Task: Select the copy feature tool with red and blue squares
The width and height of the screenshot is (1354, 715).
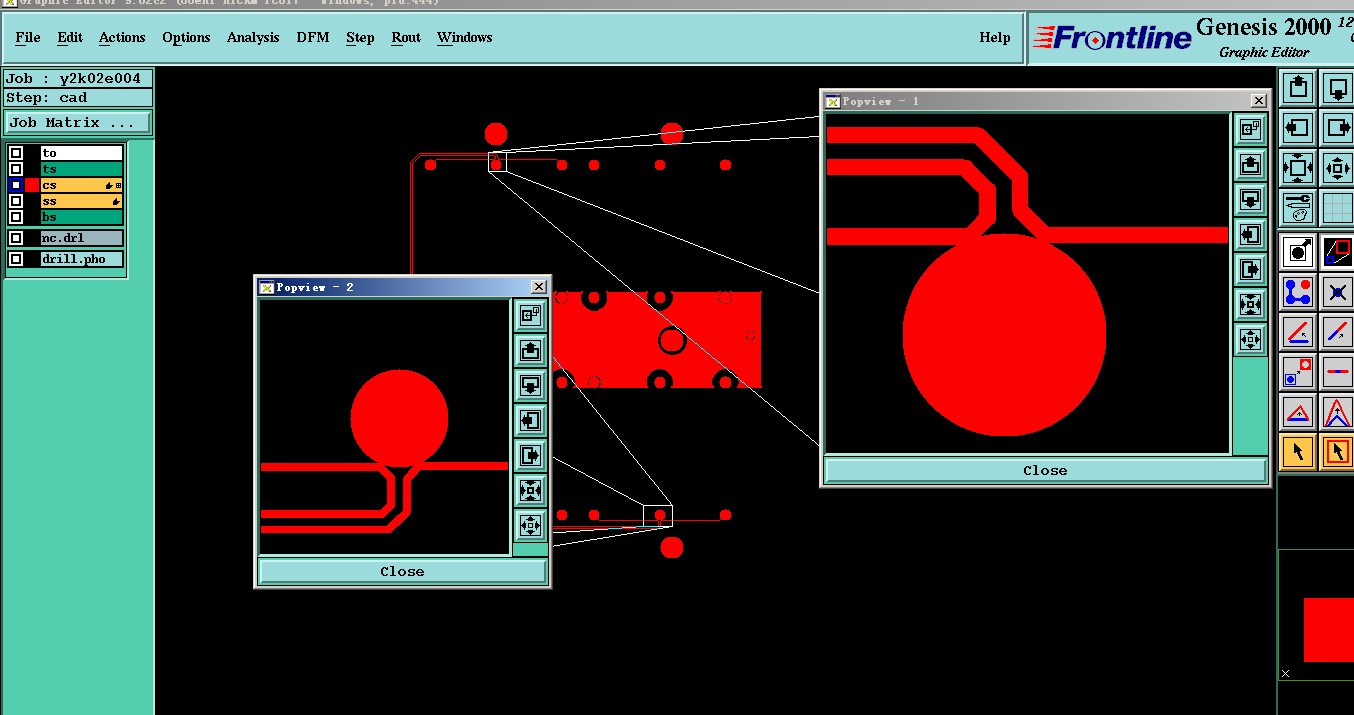Action: pyautogui.click(x=1298, y=372)
